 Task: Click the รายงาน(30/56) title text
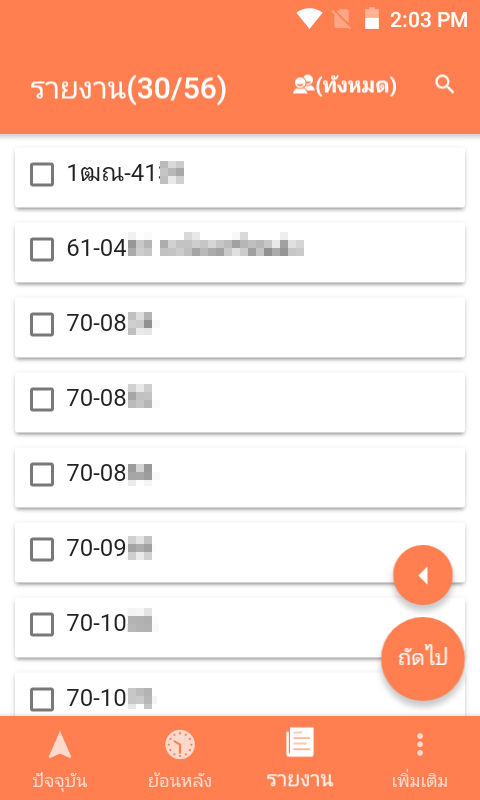(x=128, y=89)
